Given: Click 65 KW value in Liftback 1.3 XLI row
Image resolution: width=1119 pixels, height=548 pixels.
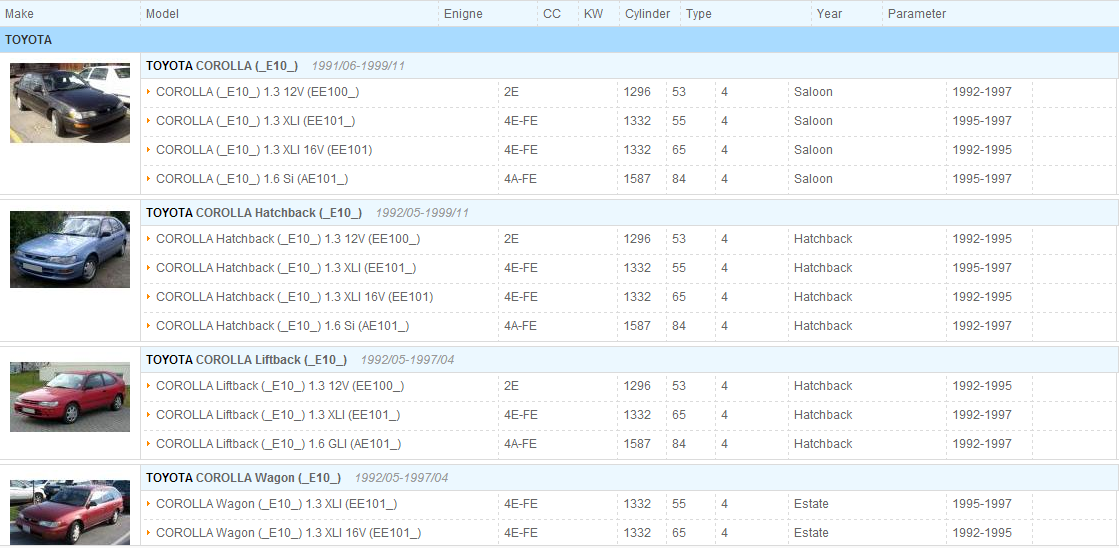Looking at the screenshot, I should tap(679, 415).
